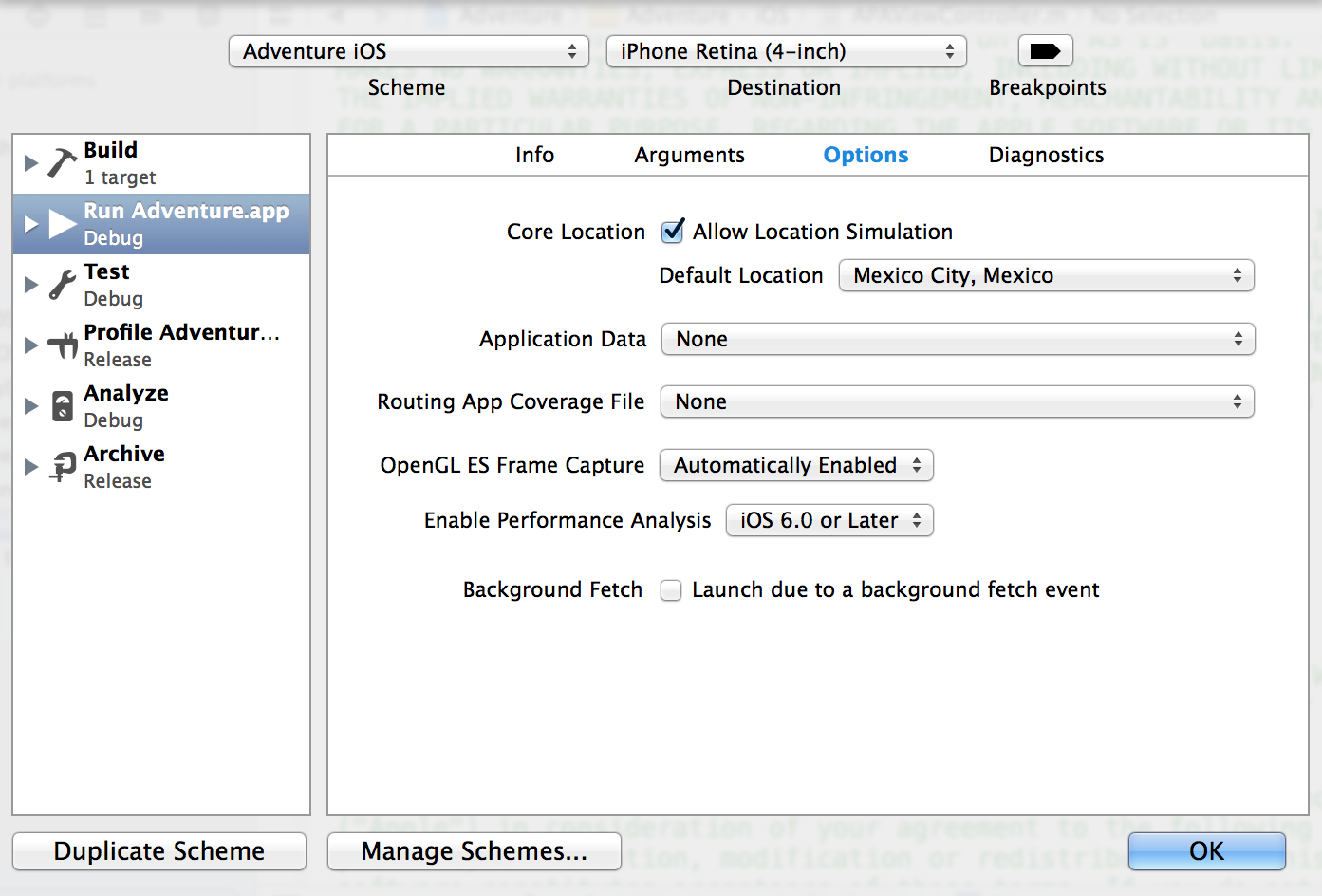
Task: Open the Adventure iOS scheme dropdown
Action: (409, 51)
